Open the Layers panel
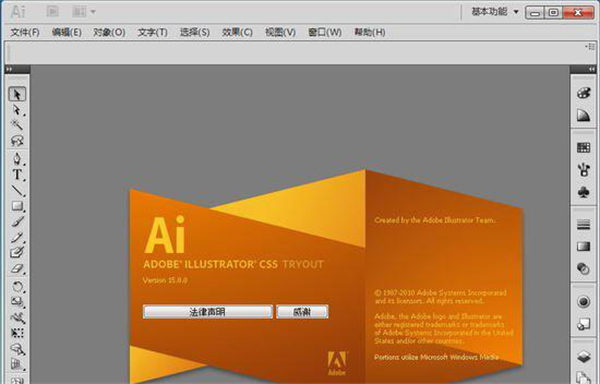600x384 pixels. pyautogui.click(x=583, y=357)
